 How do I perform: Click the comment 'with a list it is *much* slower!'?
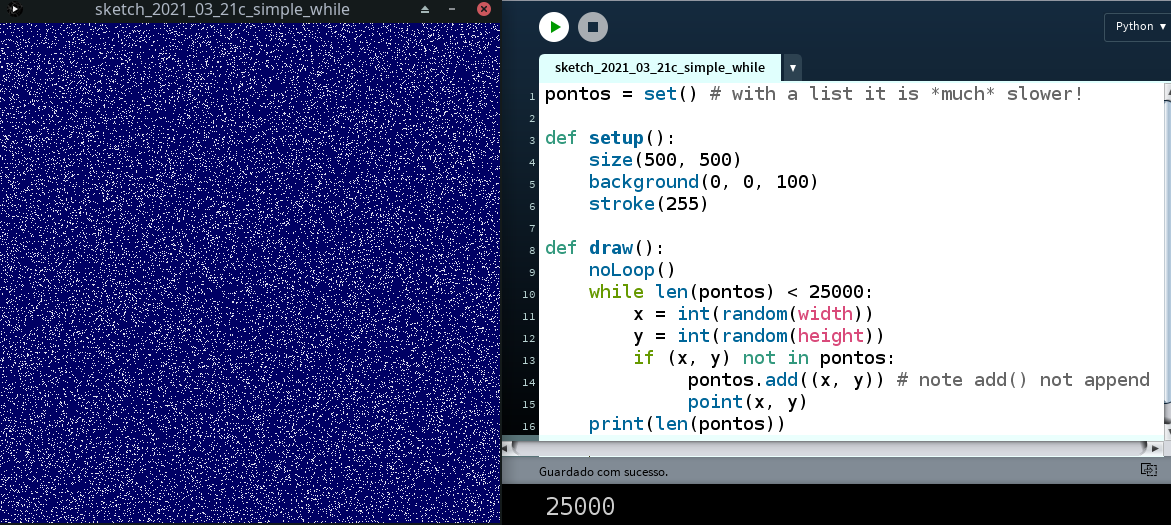coord(907,94)
